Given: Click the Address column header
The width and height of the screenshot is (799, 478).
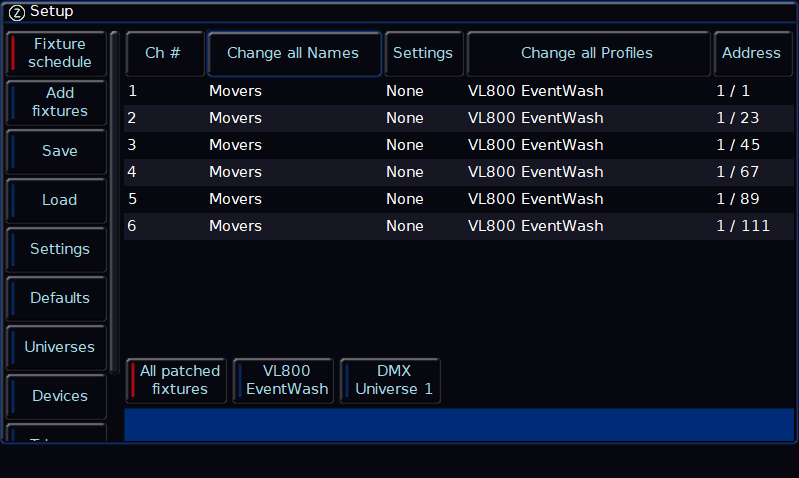Looking at the screenshot, I should pyautogui.click(x=753, y=54).
